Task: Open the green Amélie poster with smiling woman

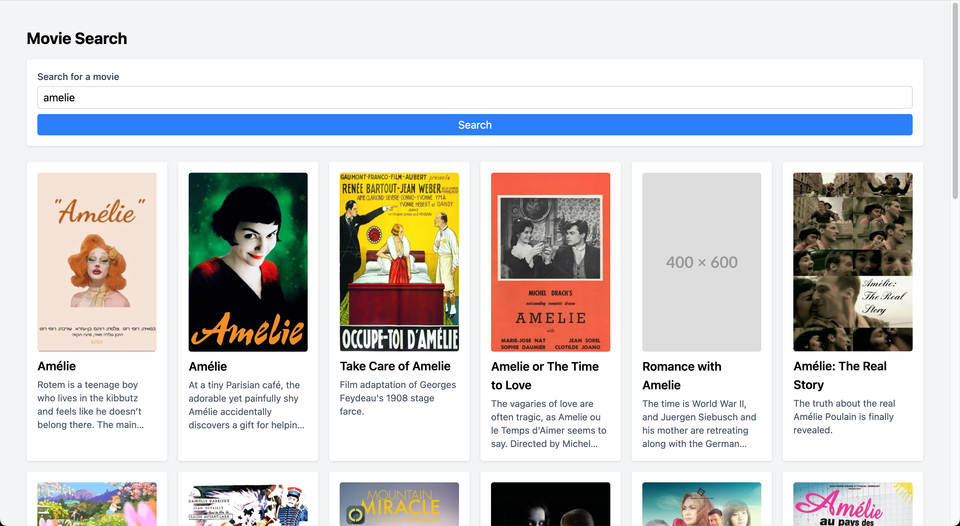Action: point(248,262)
